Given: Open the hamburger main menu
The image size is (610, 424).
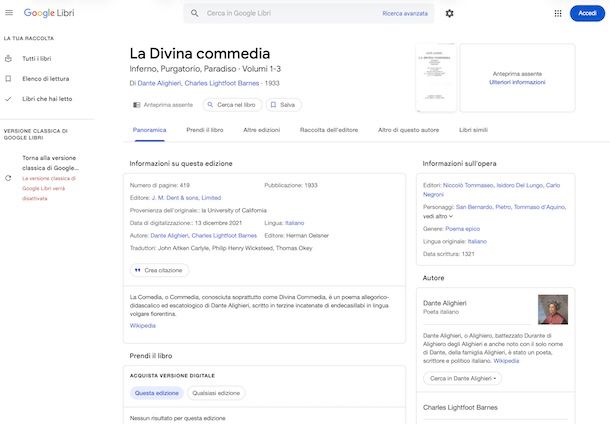Looking at the screenshot, I should point(9,13).
